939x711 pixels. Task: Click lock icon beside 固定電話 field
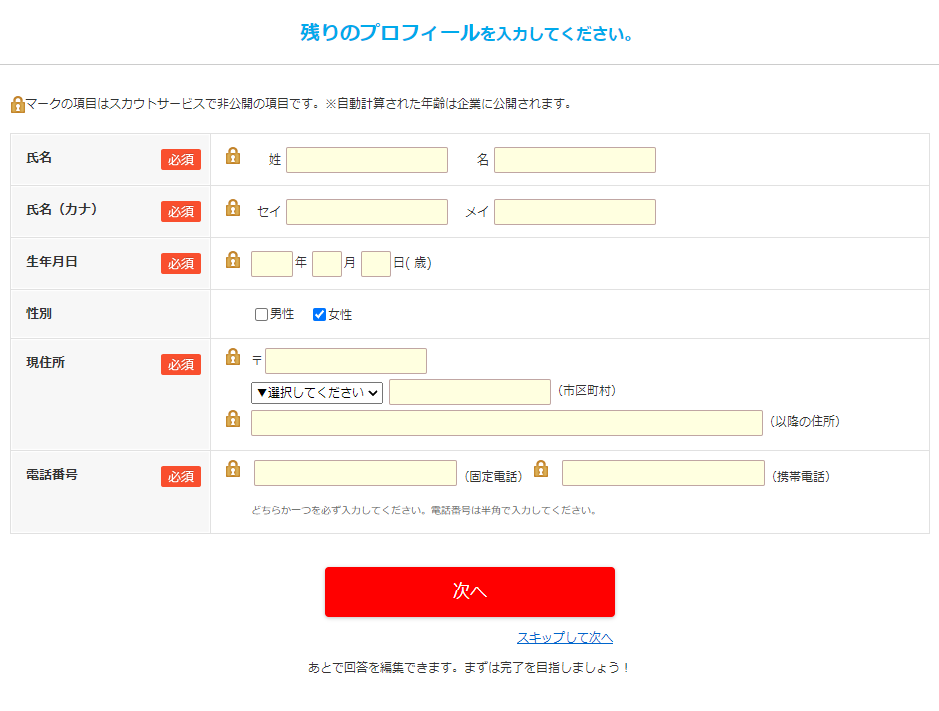[233, 469]
